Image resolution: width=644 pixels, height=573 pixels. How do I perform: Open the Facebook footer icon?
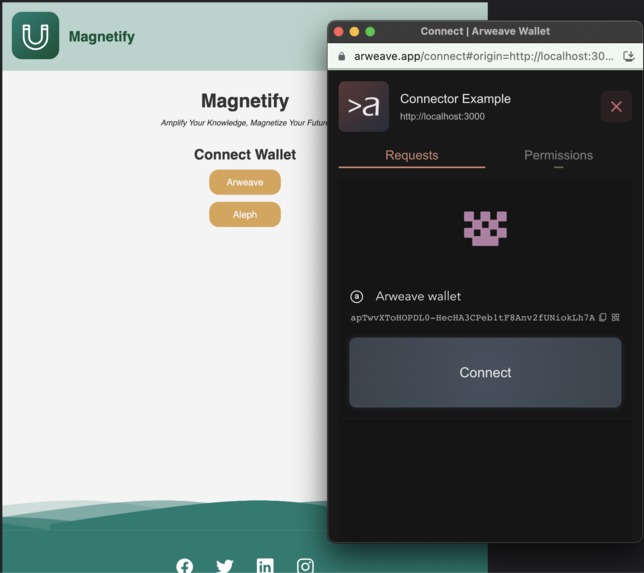184,566
